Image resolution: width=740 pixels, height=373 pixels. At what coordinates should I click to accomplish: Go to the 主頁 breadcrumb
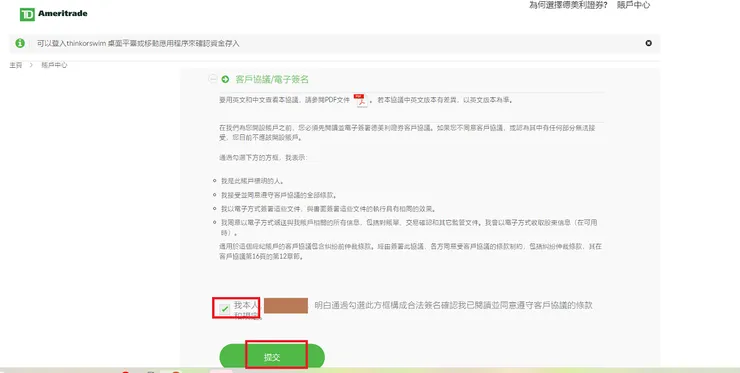point(16,65)
